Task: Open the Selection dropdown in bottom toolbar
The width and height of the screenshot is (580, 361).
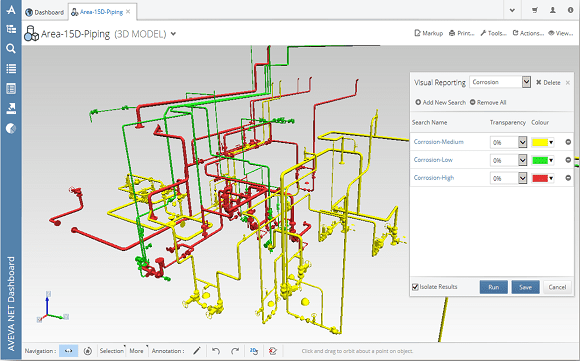Action: (x=112, y=351)
